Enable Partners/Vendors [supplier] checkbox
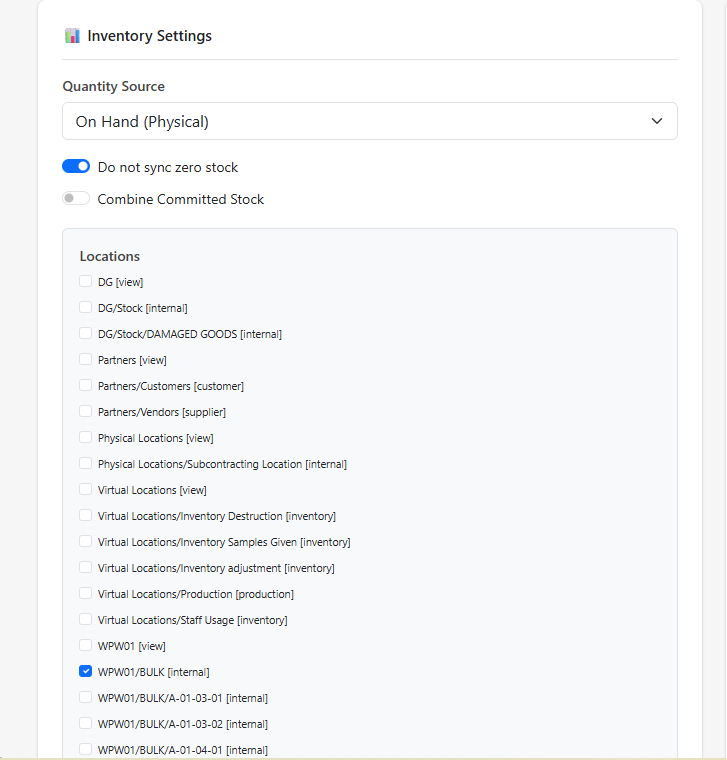Image resolution: width=727 pixels, height=760 pixels. 86,412
